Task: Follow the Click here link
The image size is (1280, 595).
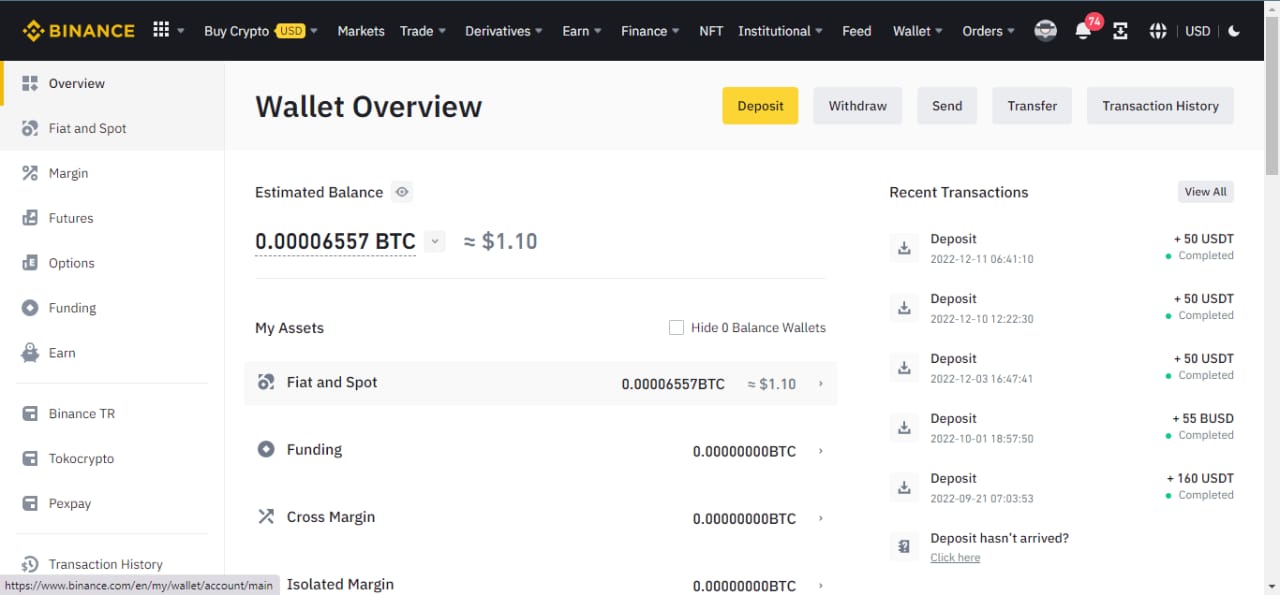Action: [x=955, y=558]
